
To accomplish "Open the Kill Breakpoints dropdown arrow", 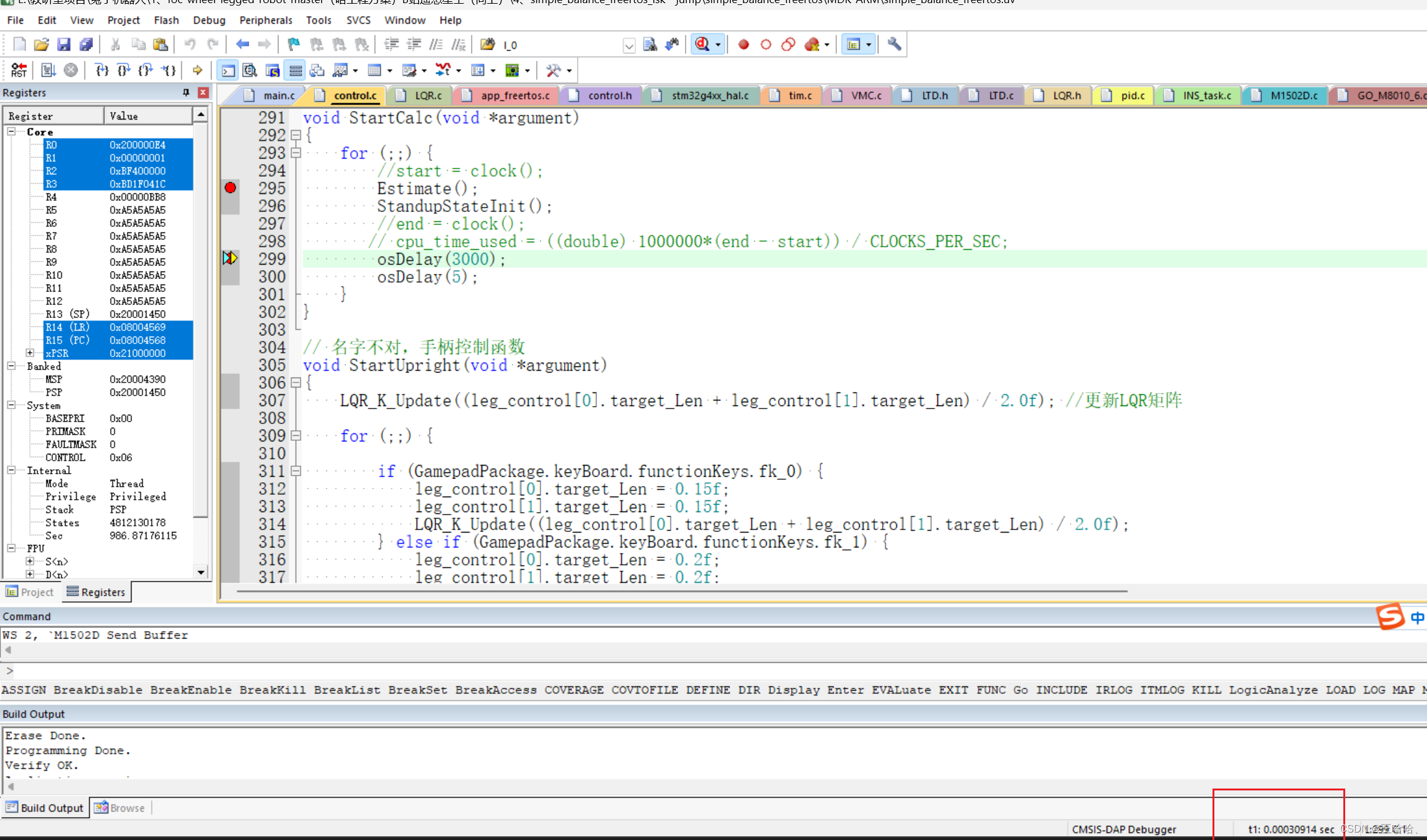I will (827, 45).
